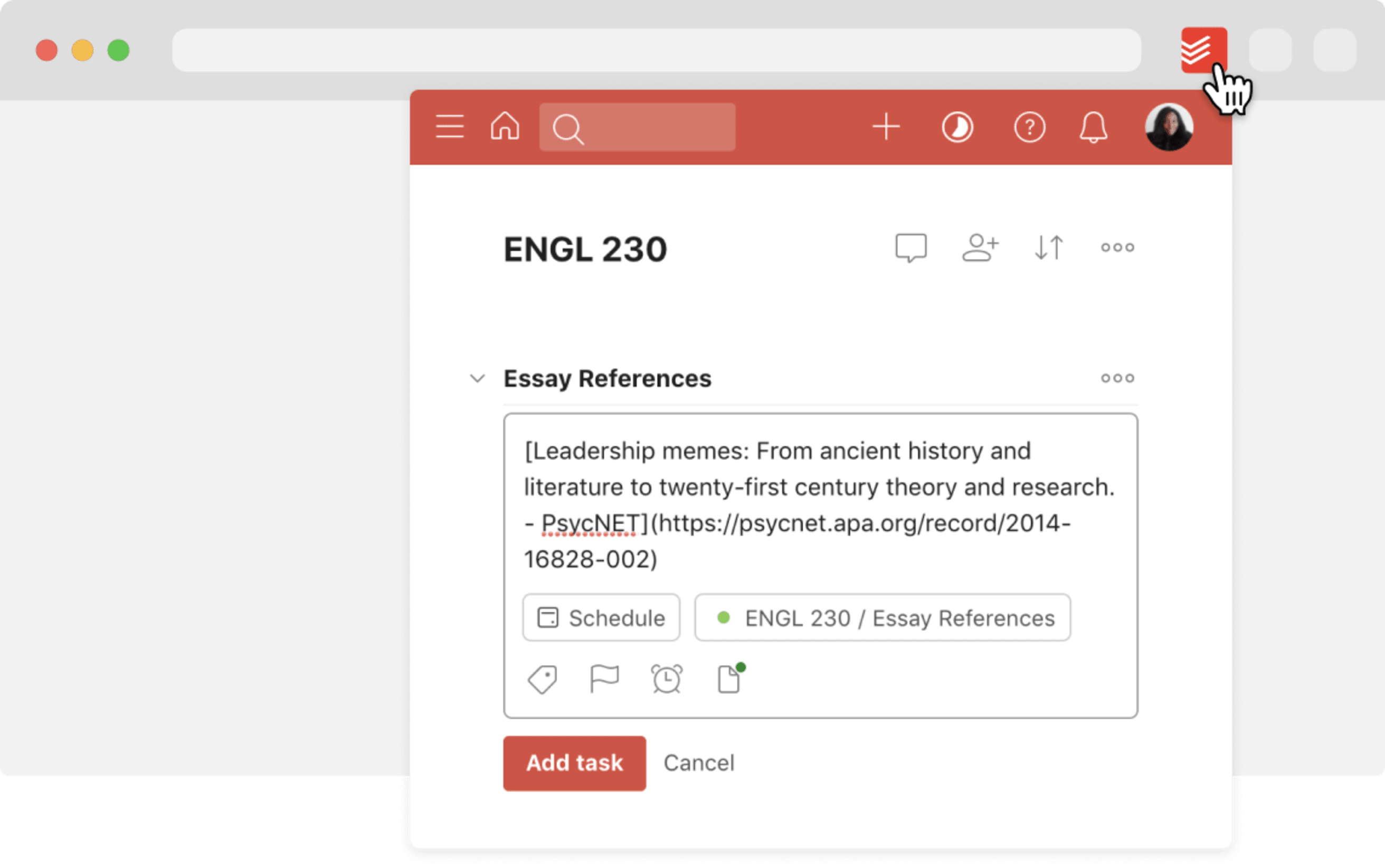Open the productivity chart icon
Viewport: 1385px width, 868px height.
click(x=957, y=127)
